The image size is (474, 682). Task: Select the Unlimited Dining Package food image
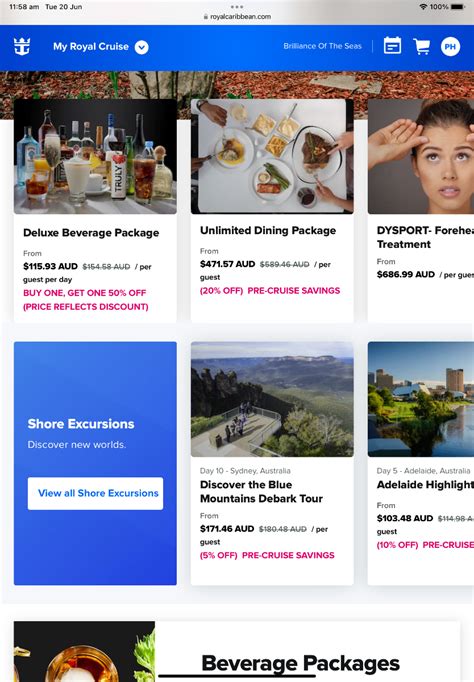pos(272,157)
